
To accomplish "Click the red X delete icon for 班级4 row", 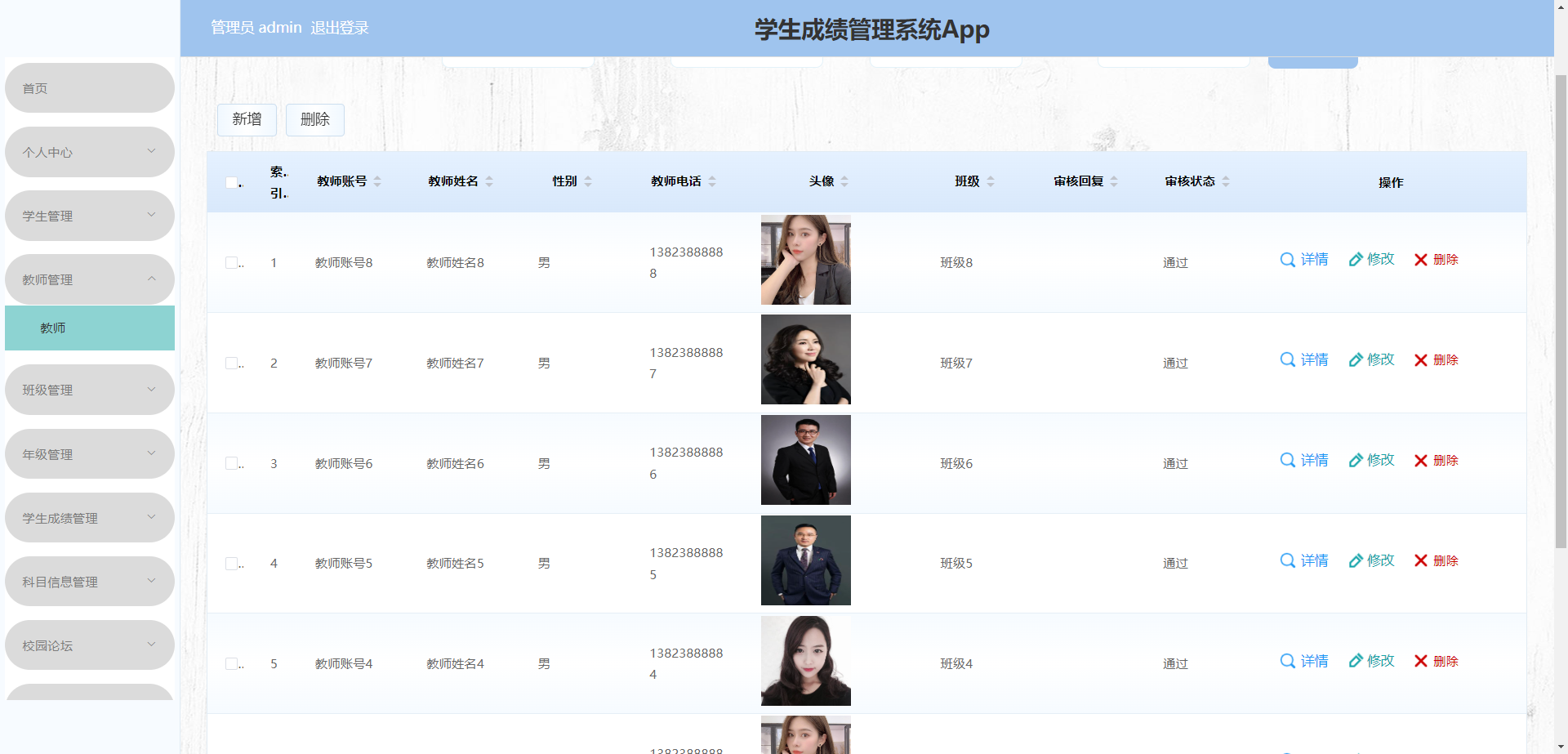I will 1421,661.
